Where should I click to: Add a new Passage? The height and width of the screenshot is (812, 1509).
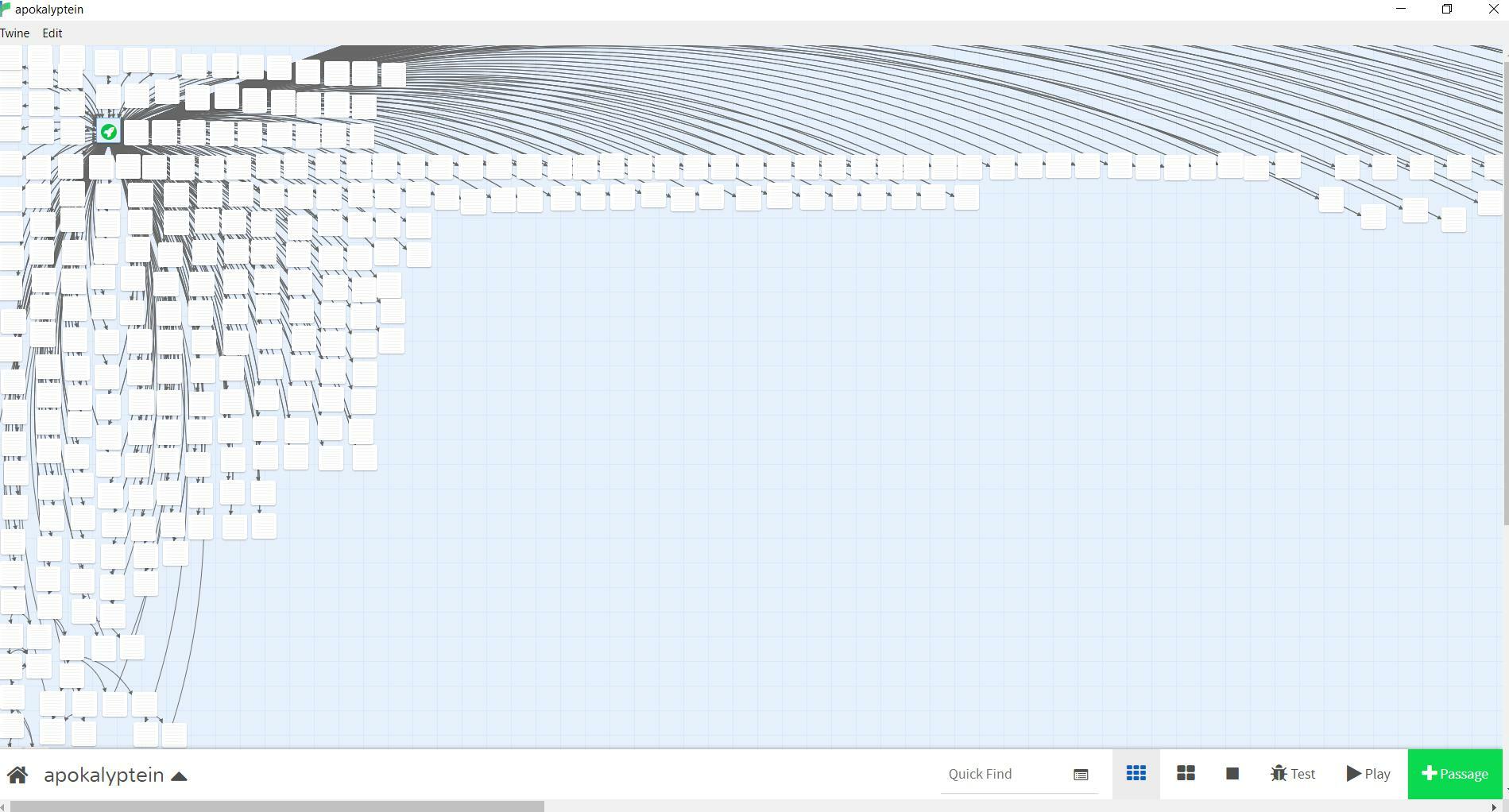(1454, 774)
